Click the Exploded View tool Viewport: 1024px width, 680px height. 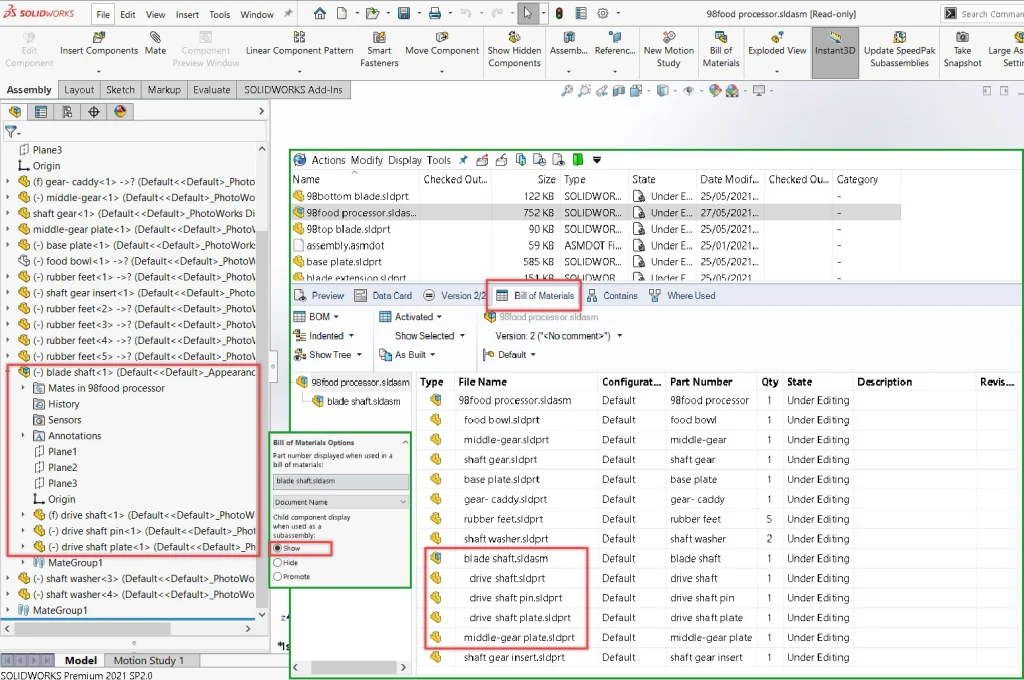[777, 50]
